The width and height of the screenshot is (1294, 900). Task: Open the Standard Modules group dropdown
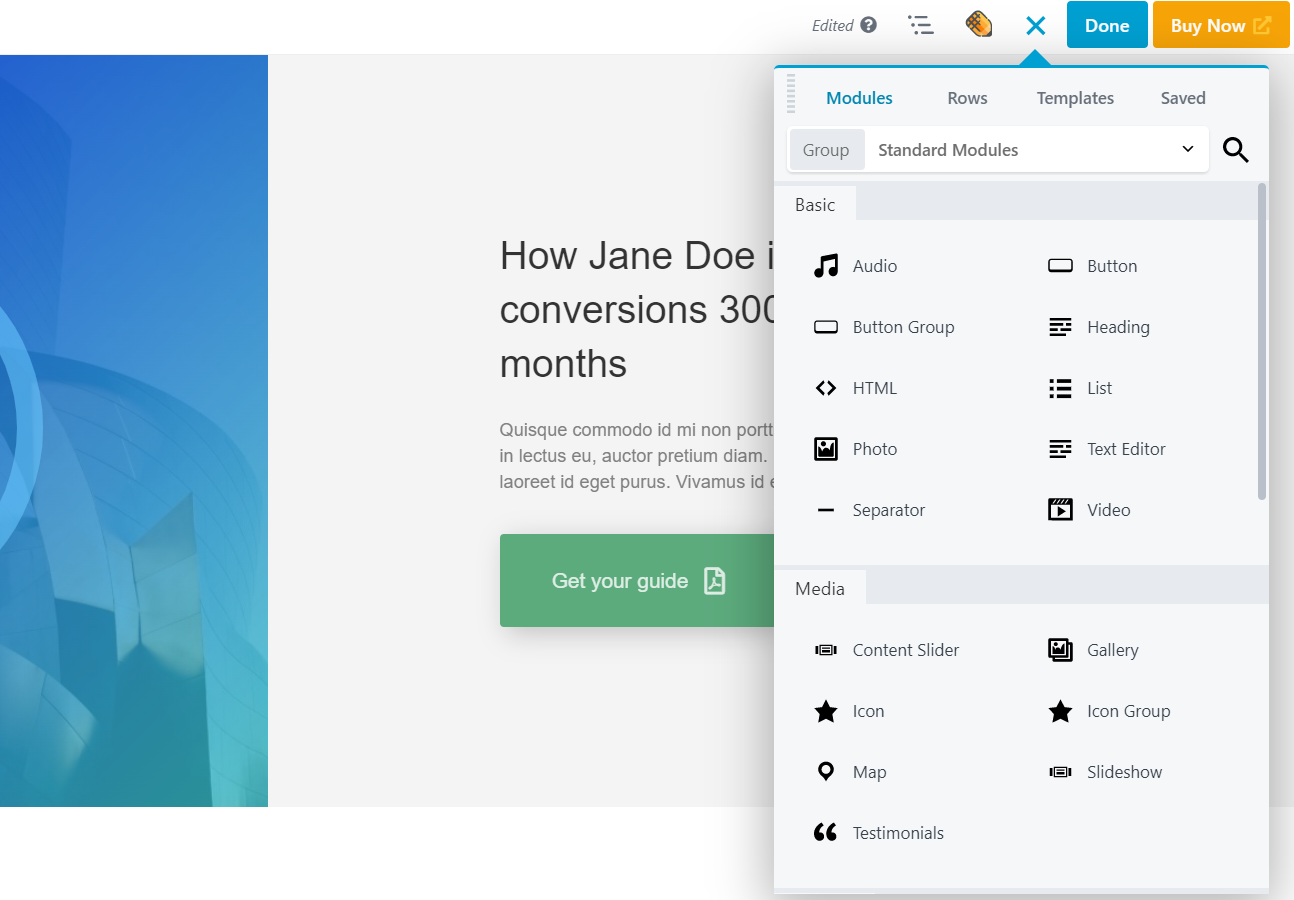tap(1035, 150)
